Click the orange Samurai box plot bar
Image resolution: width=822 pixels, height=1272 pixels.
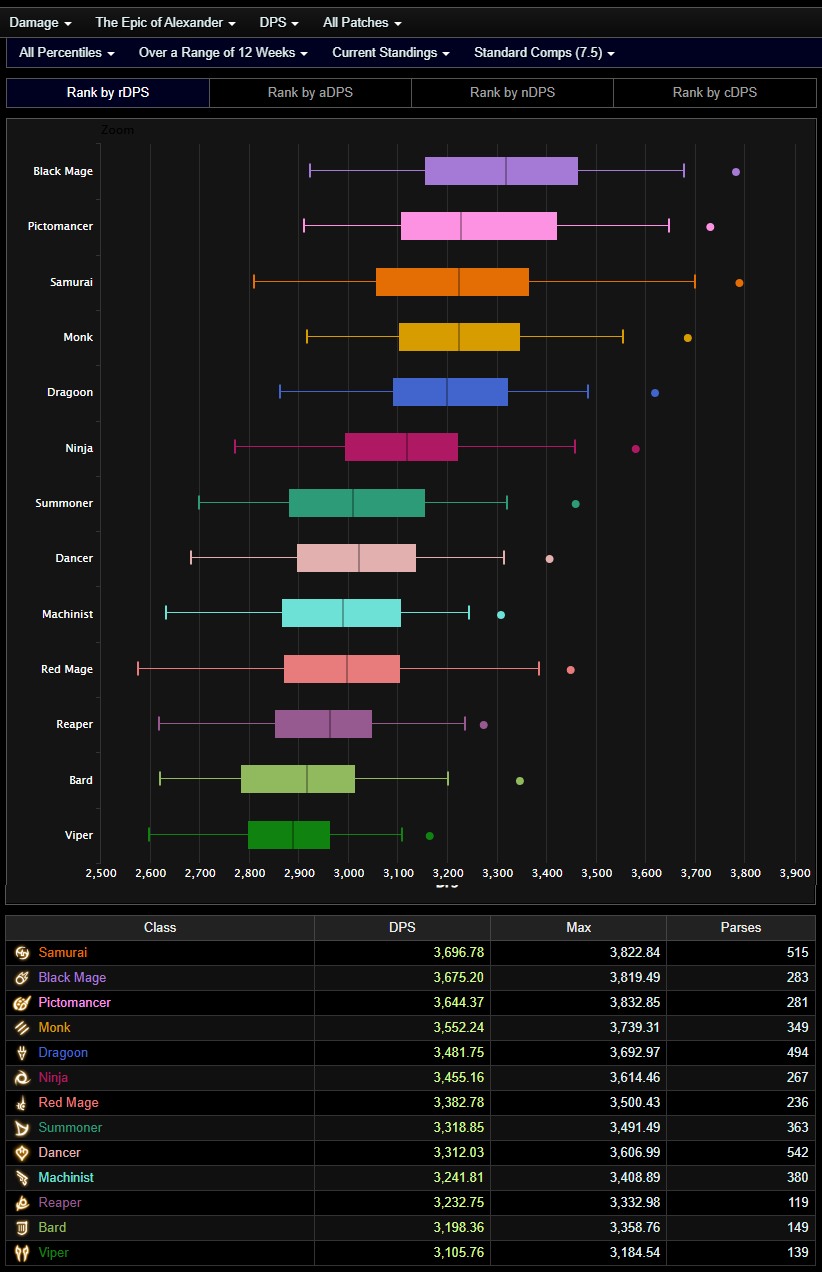point(452,282)
